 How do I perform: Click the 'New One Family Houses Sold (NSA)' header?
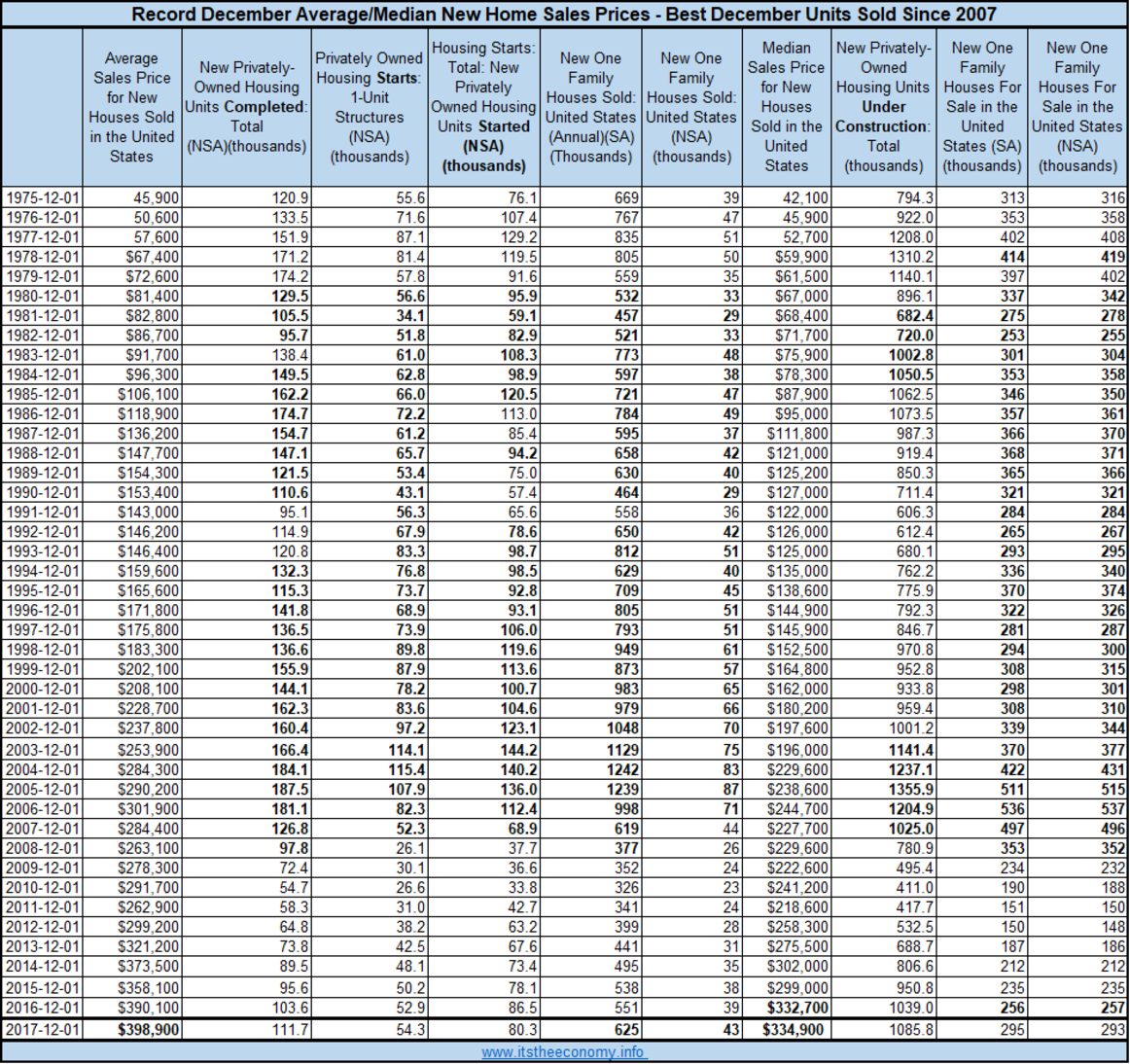[x=691, y=107]
